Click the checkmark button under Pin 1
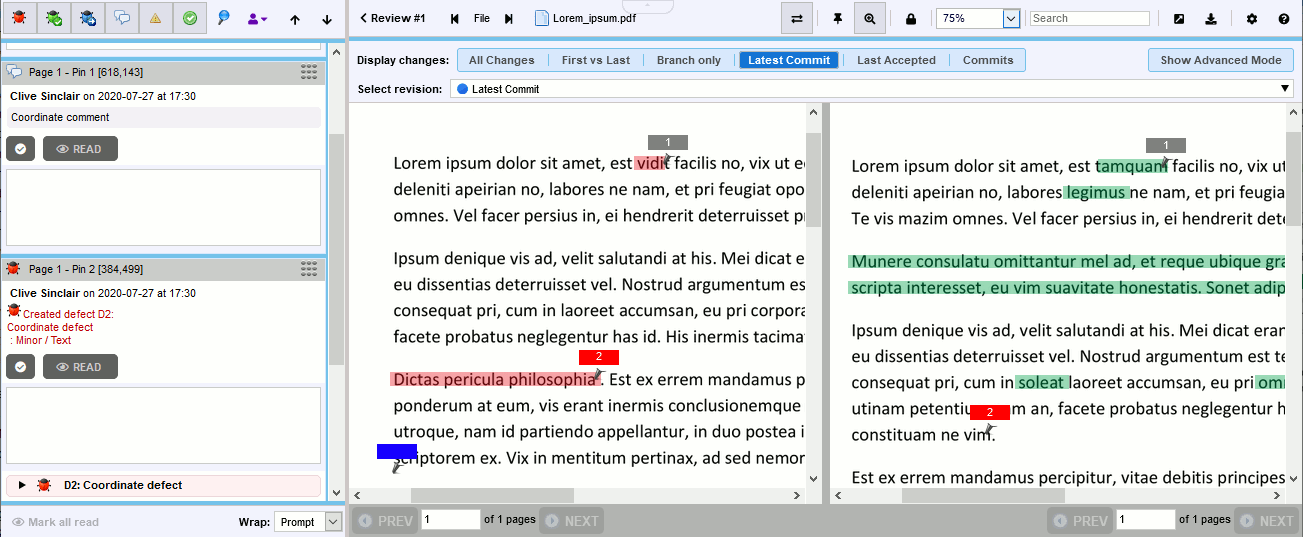 tap(21, 149)
